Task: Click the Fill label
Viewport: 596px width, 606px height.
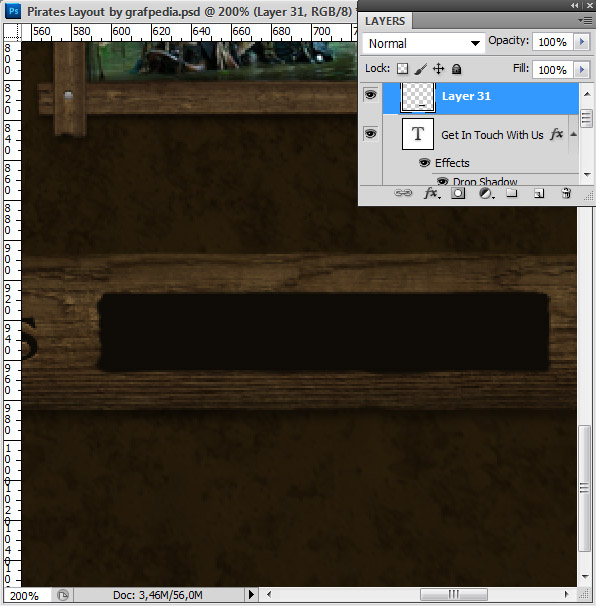Action: click(521, 68)
